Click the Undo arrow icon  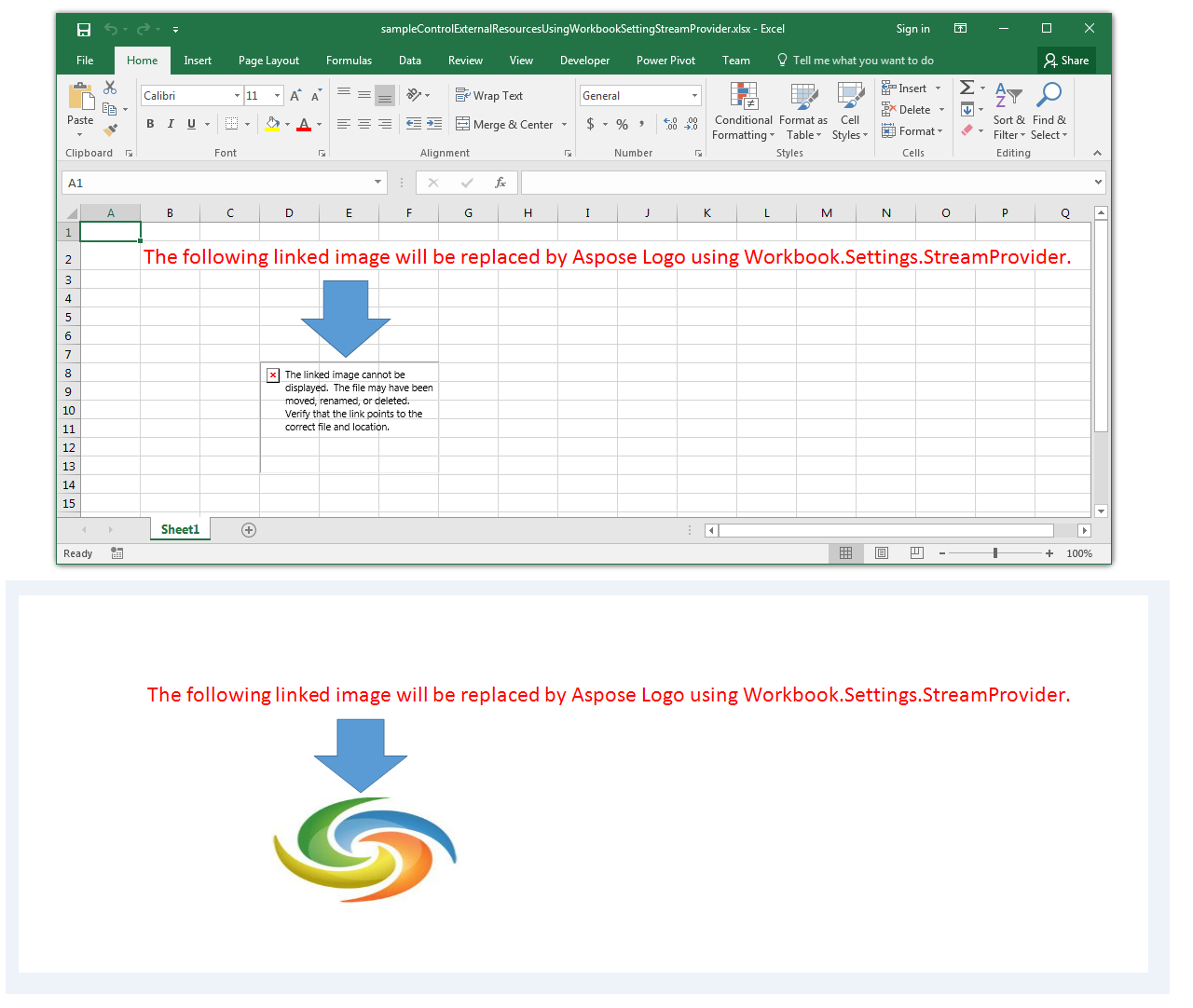112,29
